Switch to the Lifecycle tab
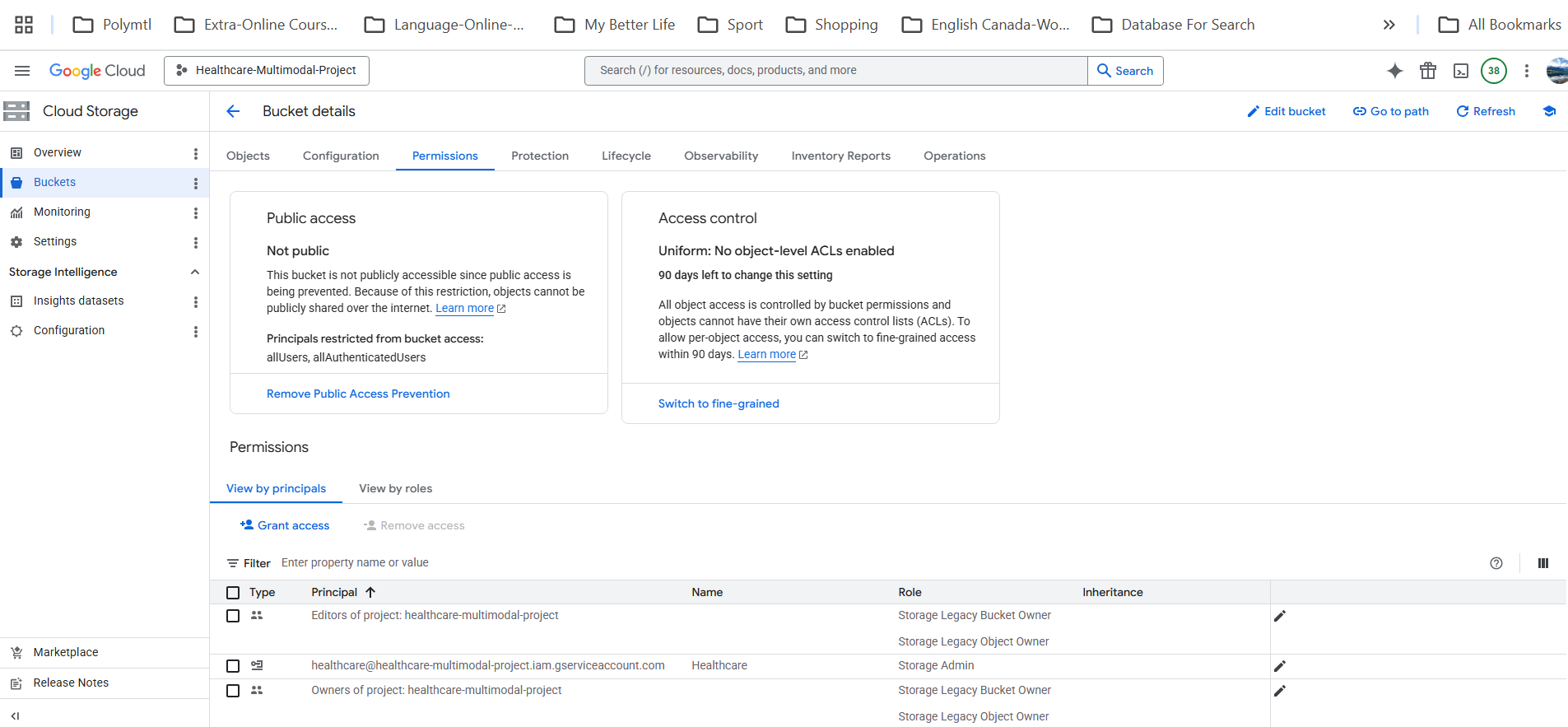The height and width of the screenshot is (727, 1568). [626, 156]
